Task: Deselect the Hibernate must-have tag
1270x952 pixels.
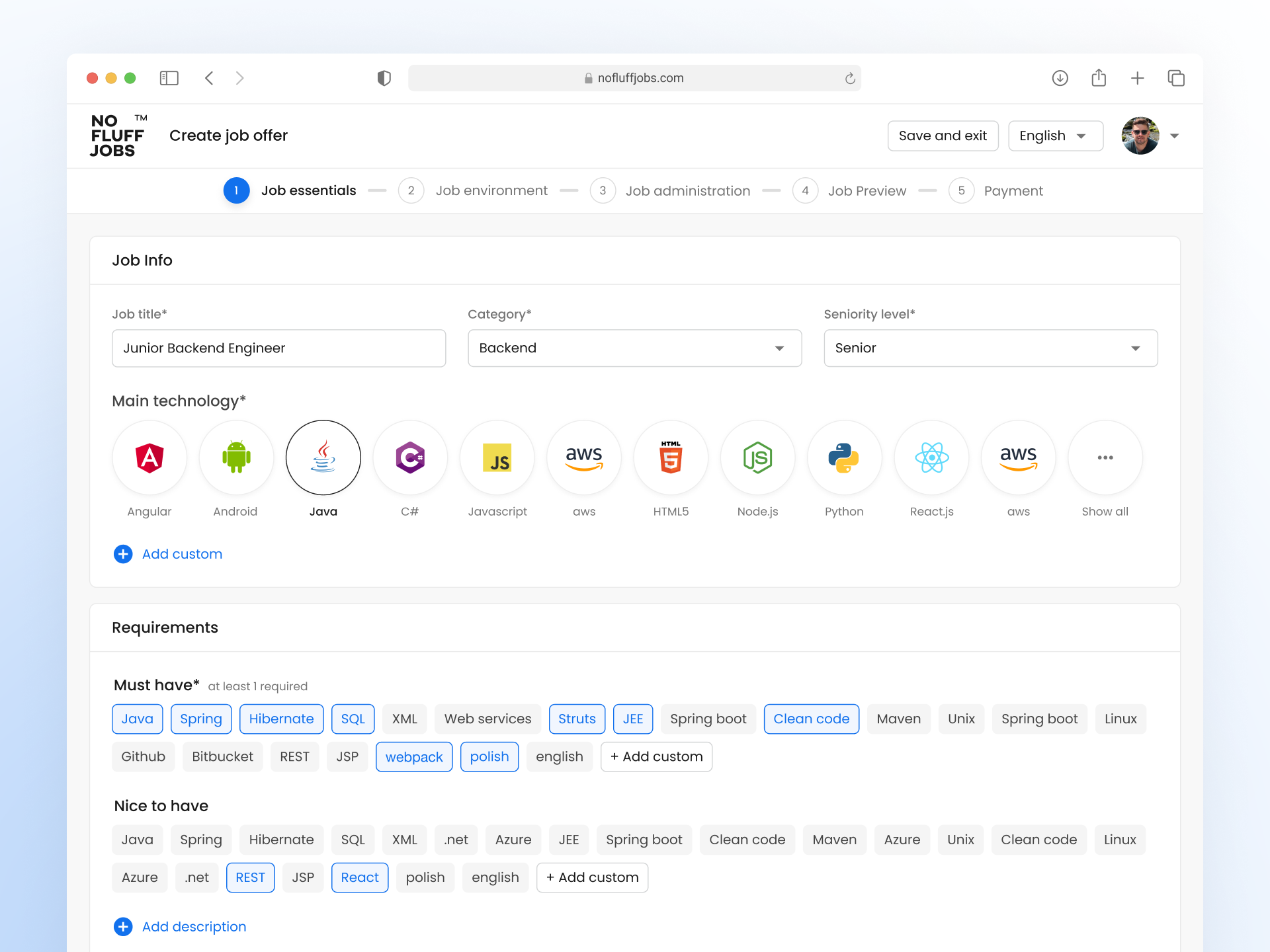Action: 281,719
